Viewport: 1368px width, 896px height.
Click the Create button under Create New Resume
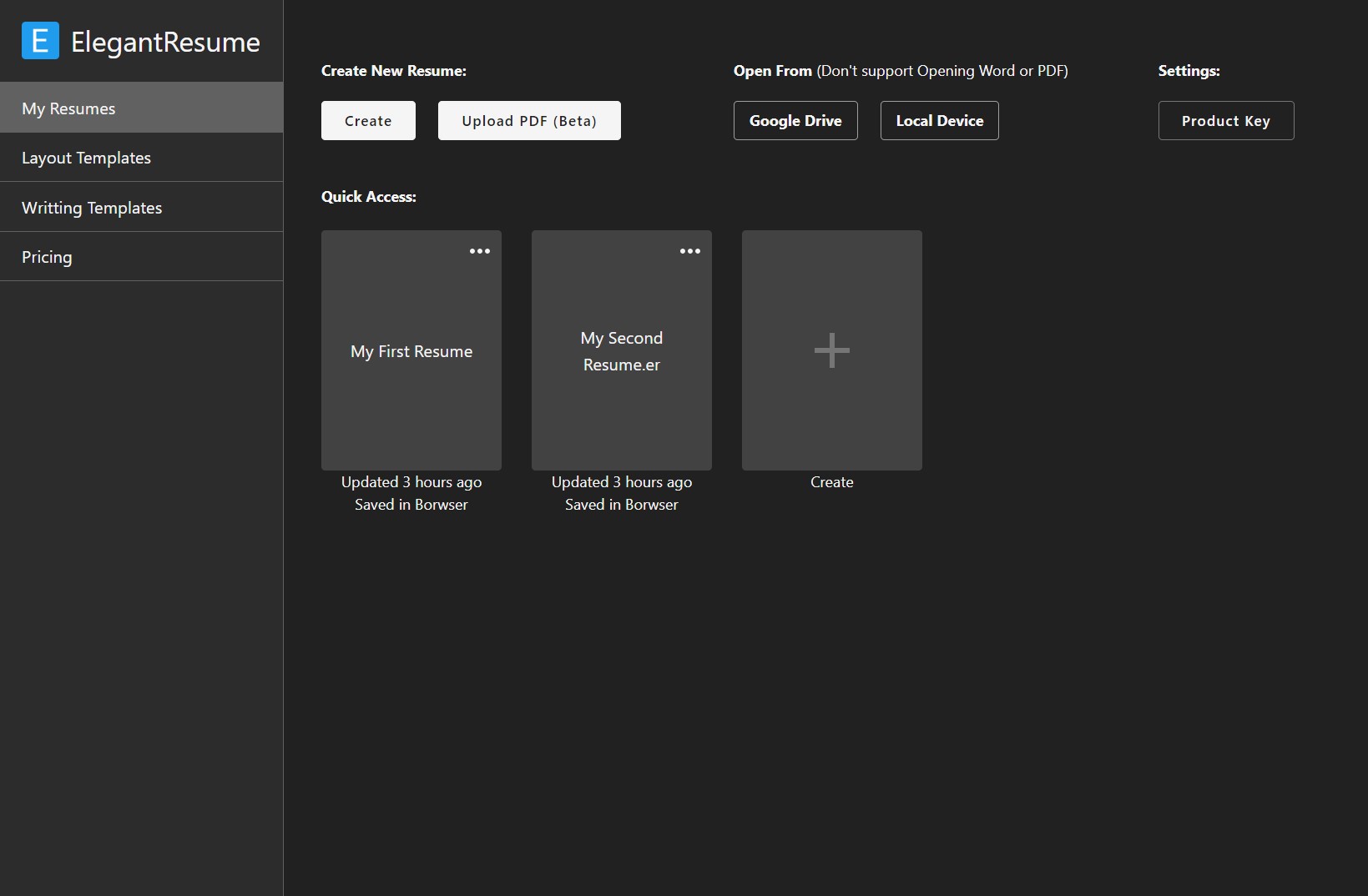tap(368, 121)
